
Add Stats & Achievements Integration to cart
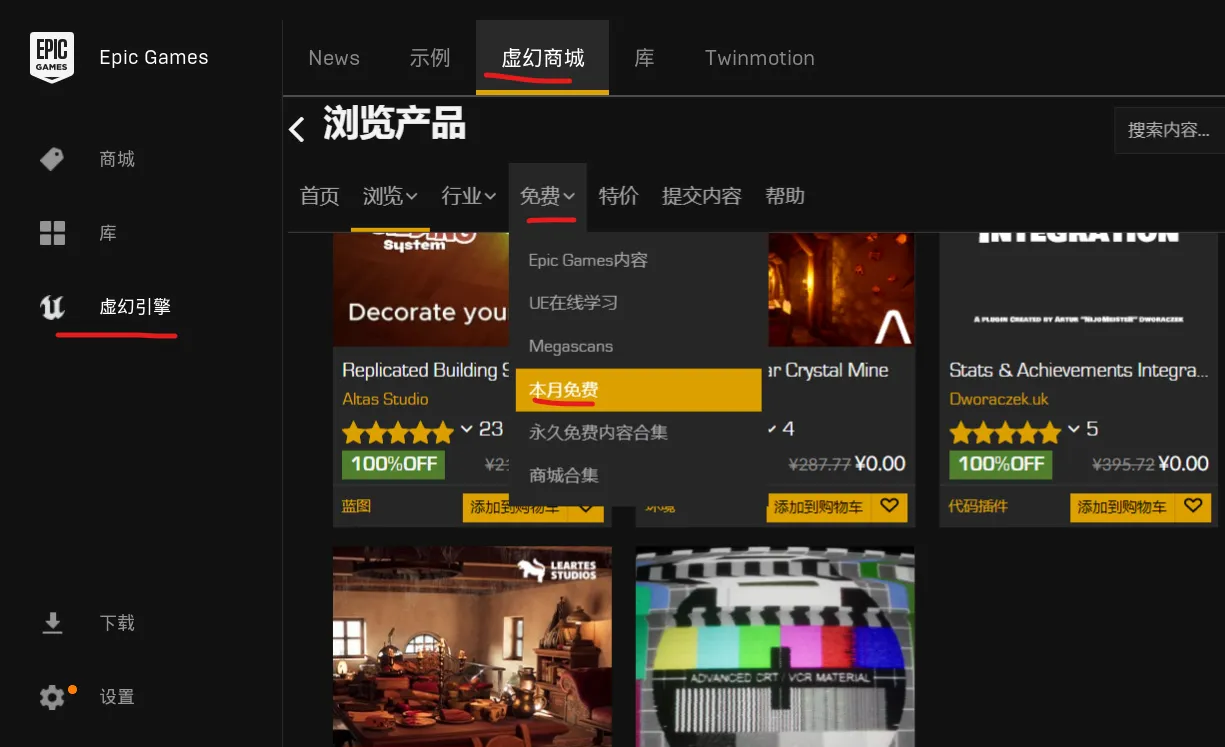tap(1122, 507)
